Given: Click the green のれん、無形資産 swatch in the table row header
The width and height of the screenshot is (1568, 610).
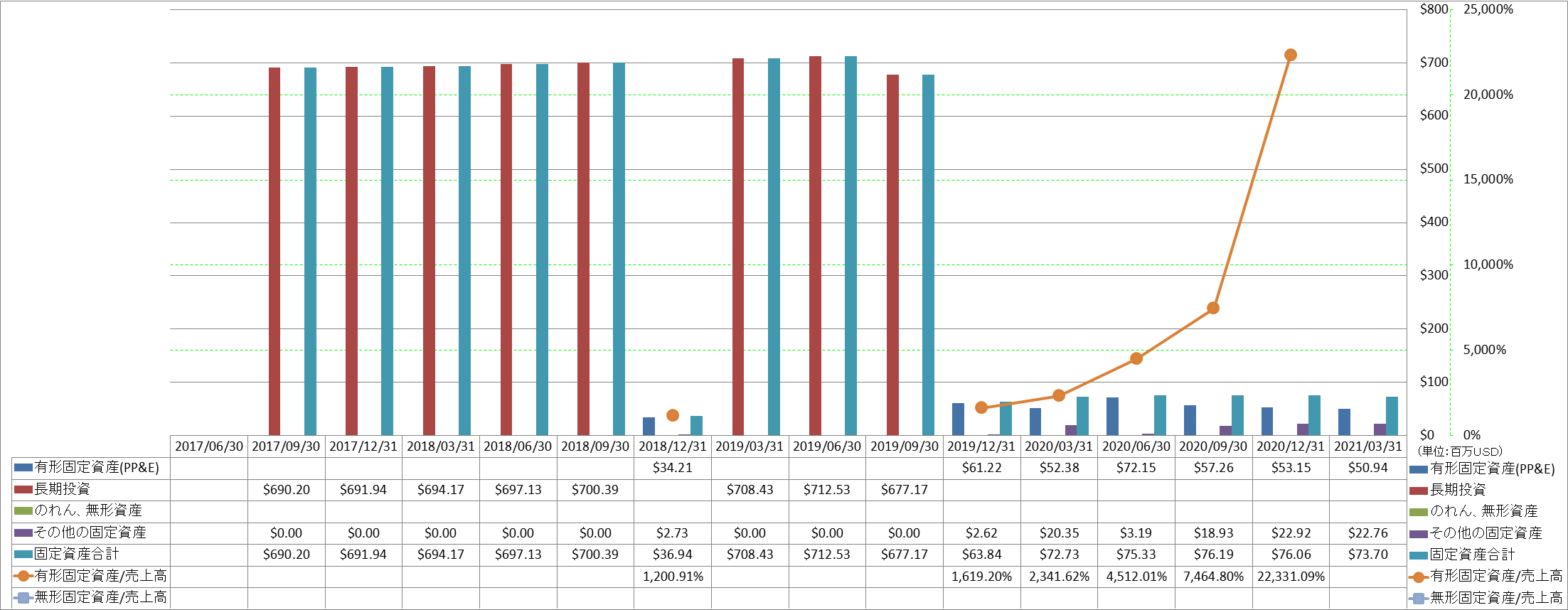Looking at the screenshot, I should point(23,510).
